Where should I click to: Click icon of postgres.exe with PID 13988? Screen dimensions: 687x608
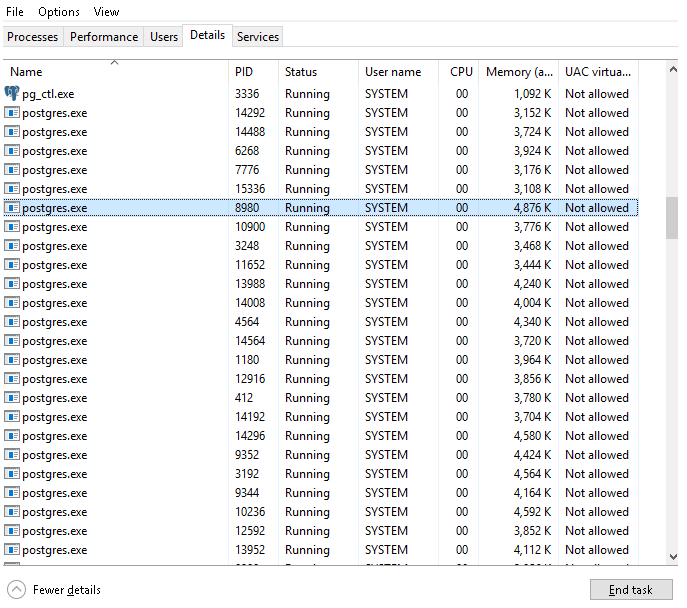[12, 284]
